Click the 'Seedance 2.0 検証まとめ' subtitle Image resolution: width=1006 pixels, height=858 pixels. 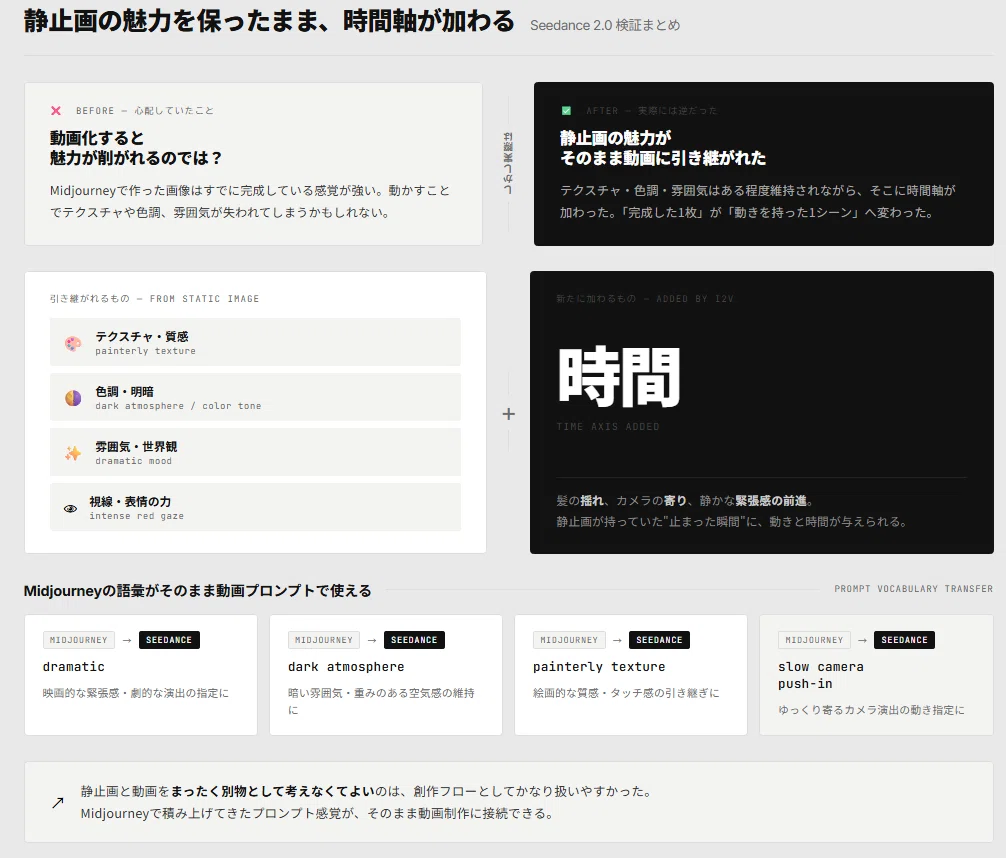pos(605,25)
